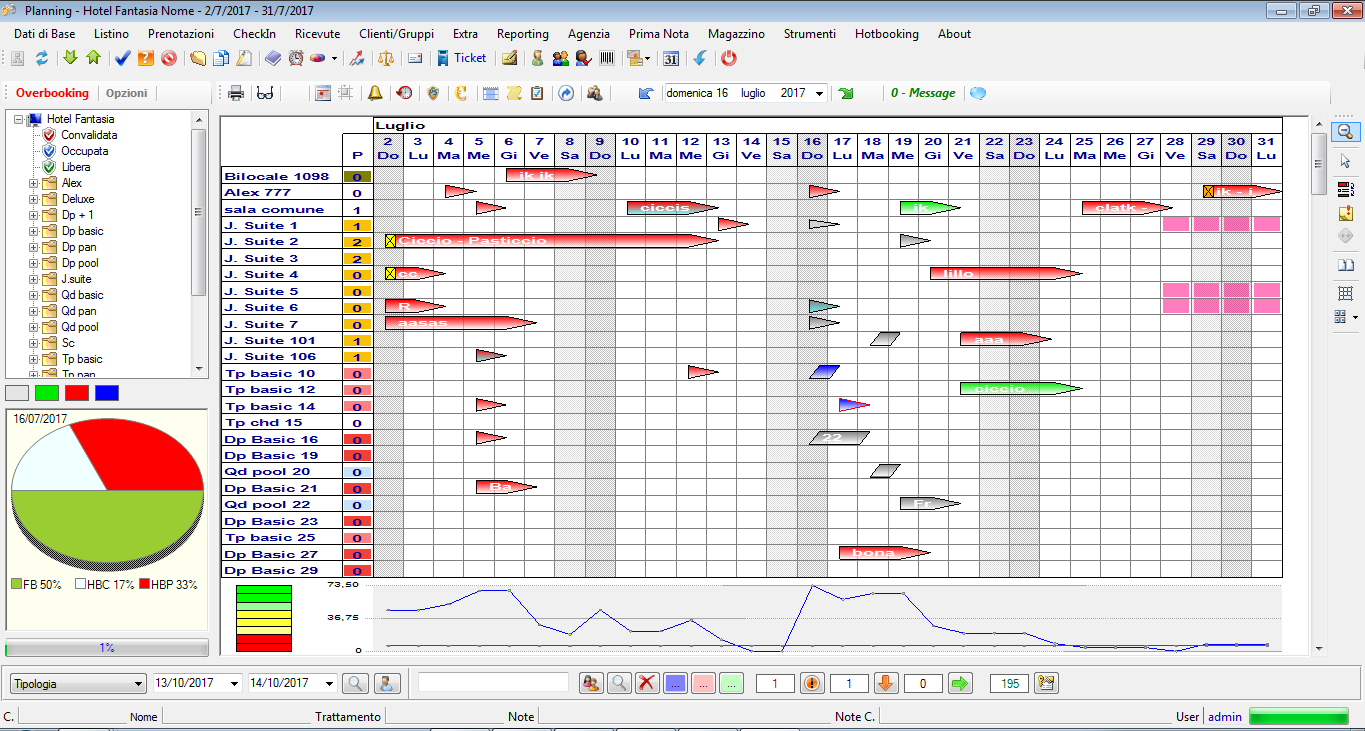This screenshot has width=1365, height=731.
Task: Open the Listino menu
Action: tap(111, 33)
